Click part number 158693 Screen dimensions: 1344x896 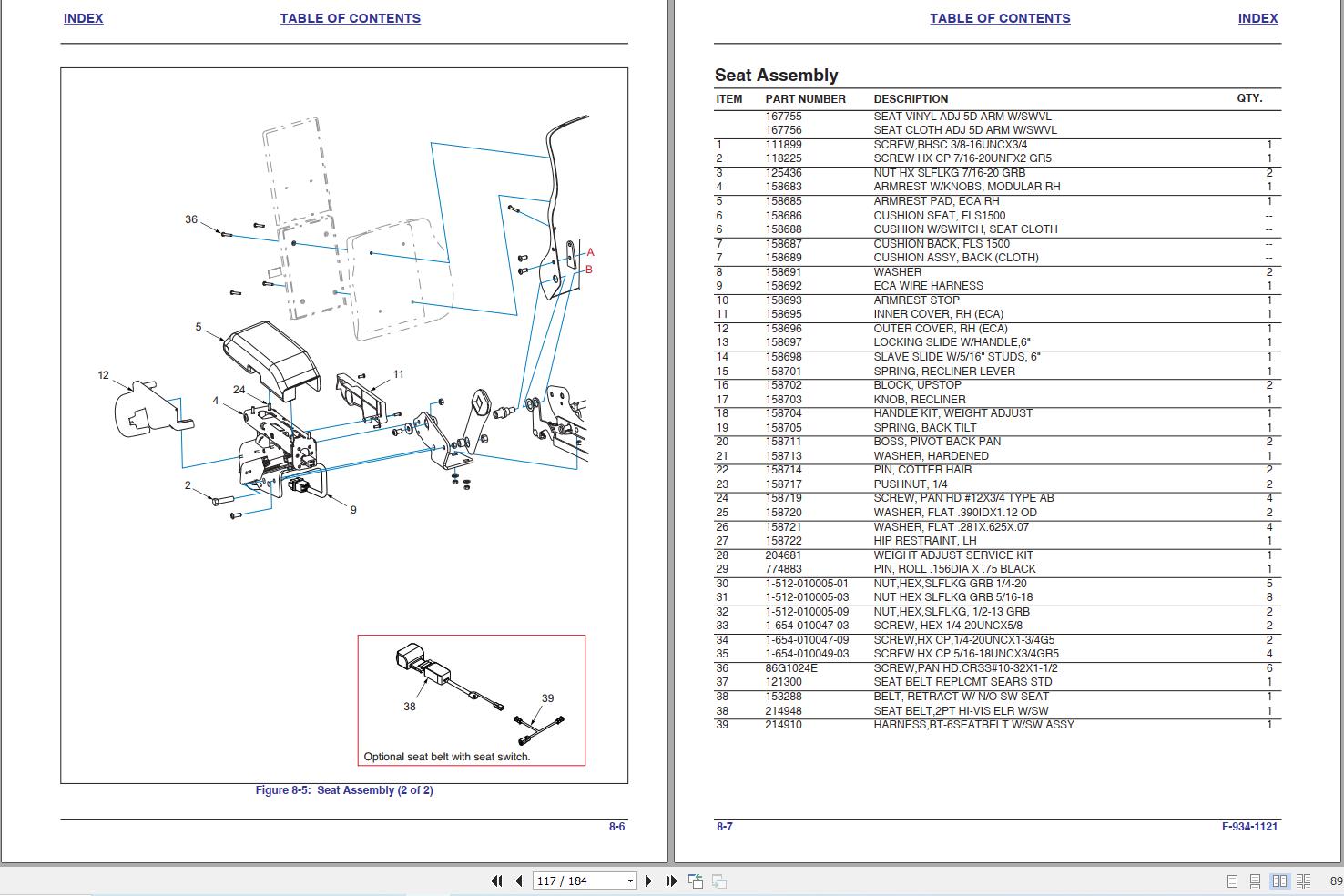coord(783,300)
